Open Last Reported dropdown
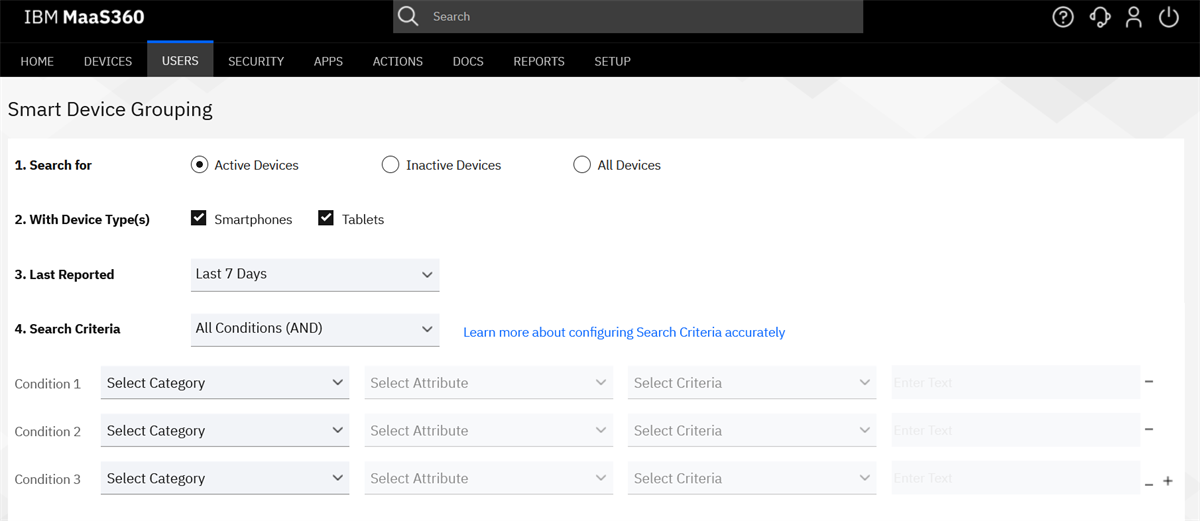The image size is (1200, 521). pos(315,274)
